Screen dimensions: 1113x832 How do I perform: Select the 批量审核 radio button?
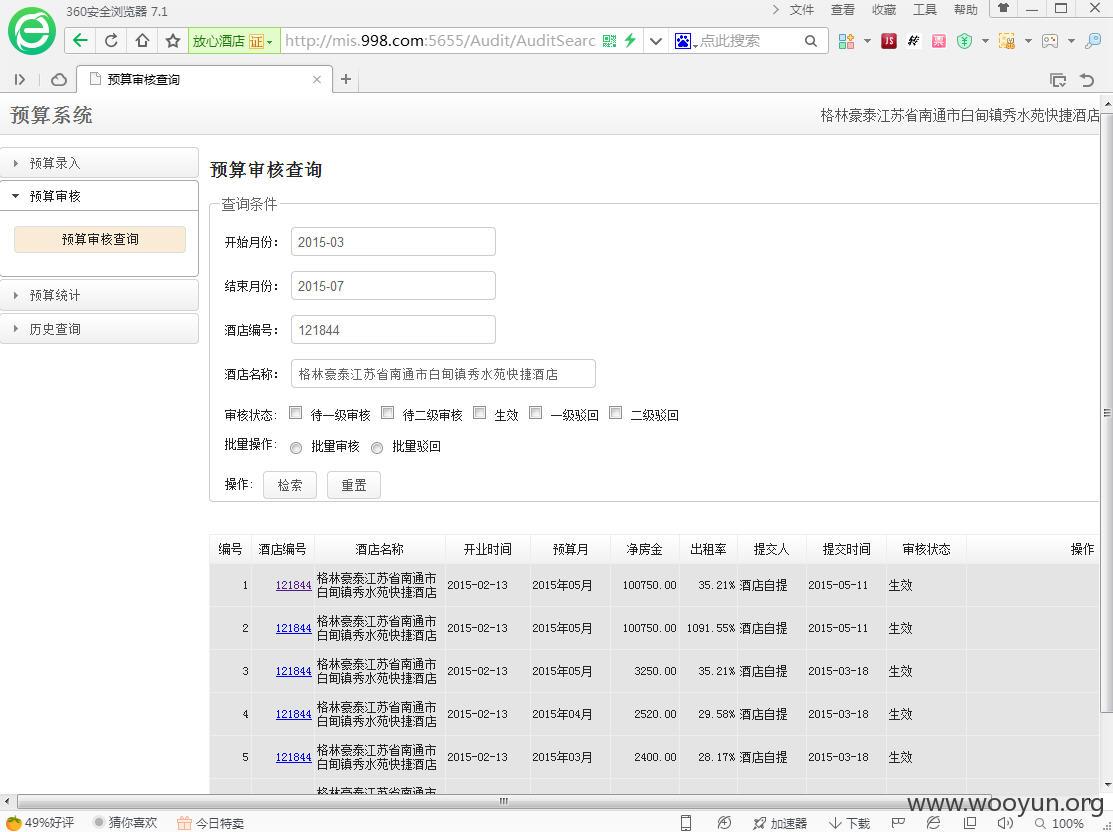pos(296,447)
